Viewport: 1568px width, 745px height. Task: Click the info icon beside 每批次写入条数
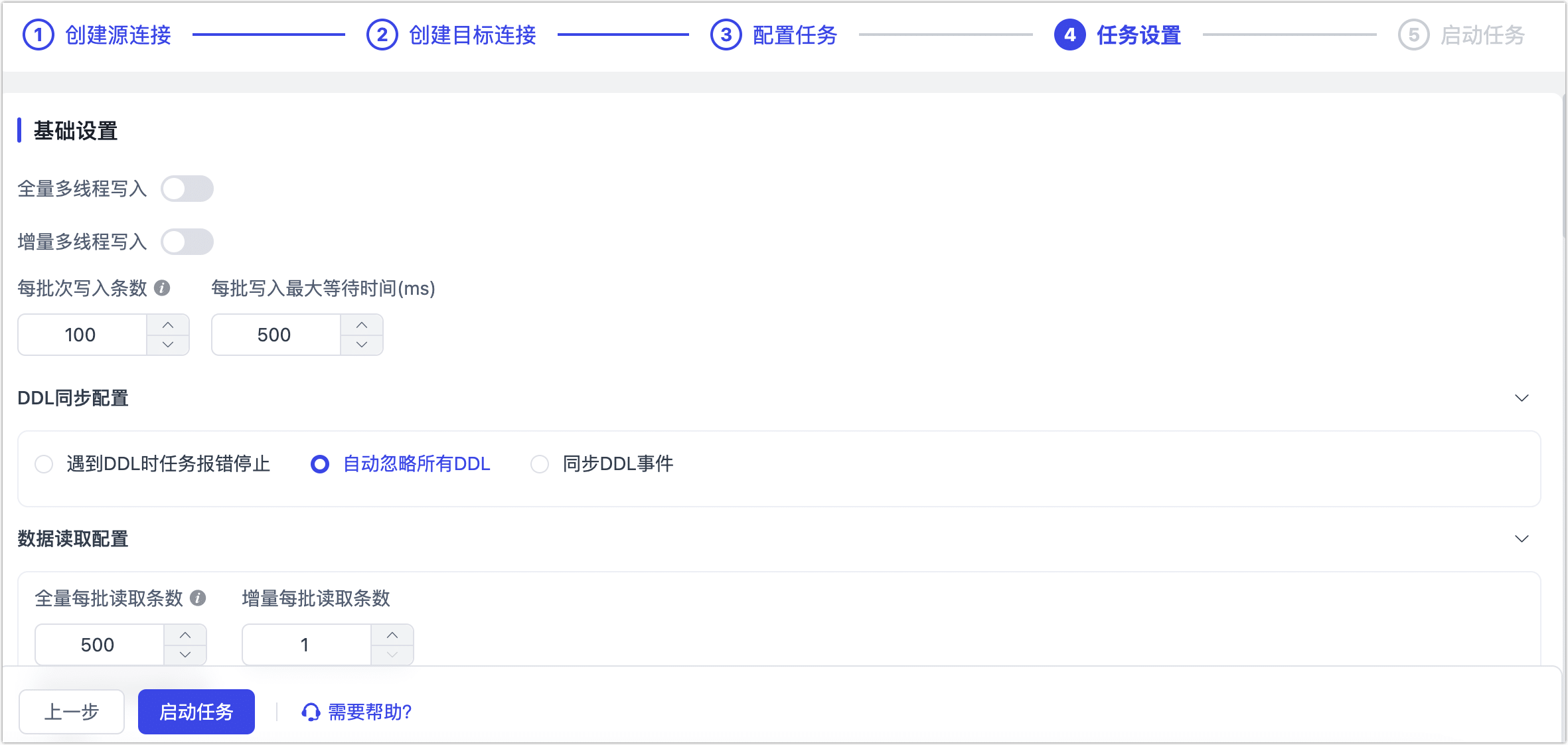point(161,288)
